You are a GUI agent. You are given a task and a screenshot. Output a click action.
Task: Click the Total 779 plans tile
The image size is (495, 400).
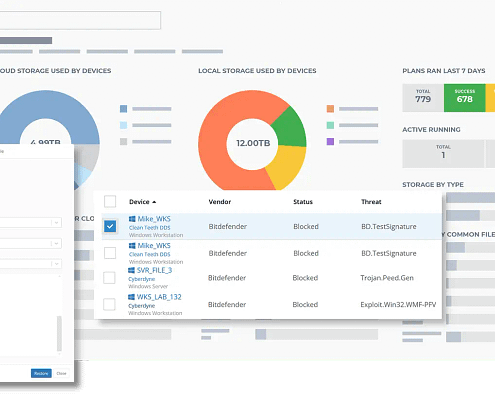(423, 98)
